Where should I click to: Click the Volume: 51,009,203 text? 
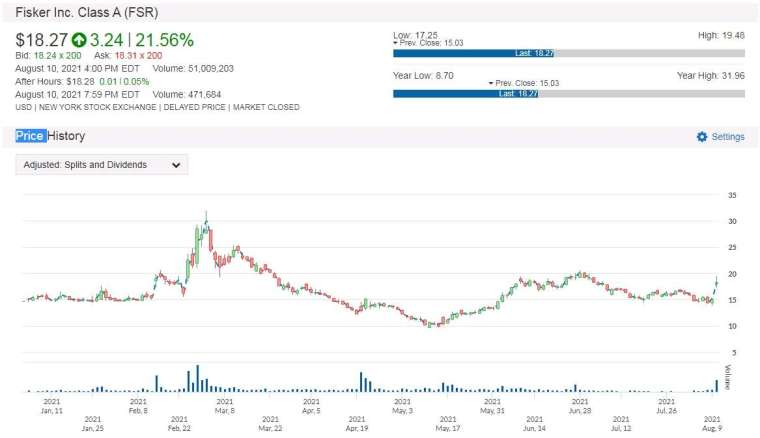(x=193, y=68)
